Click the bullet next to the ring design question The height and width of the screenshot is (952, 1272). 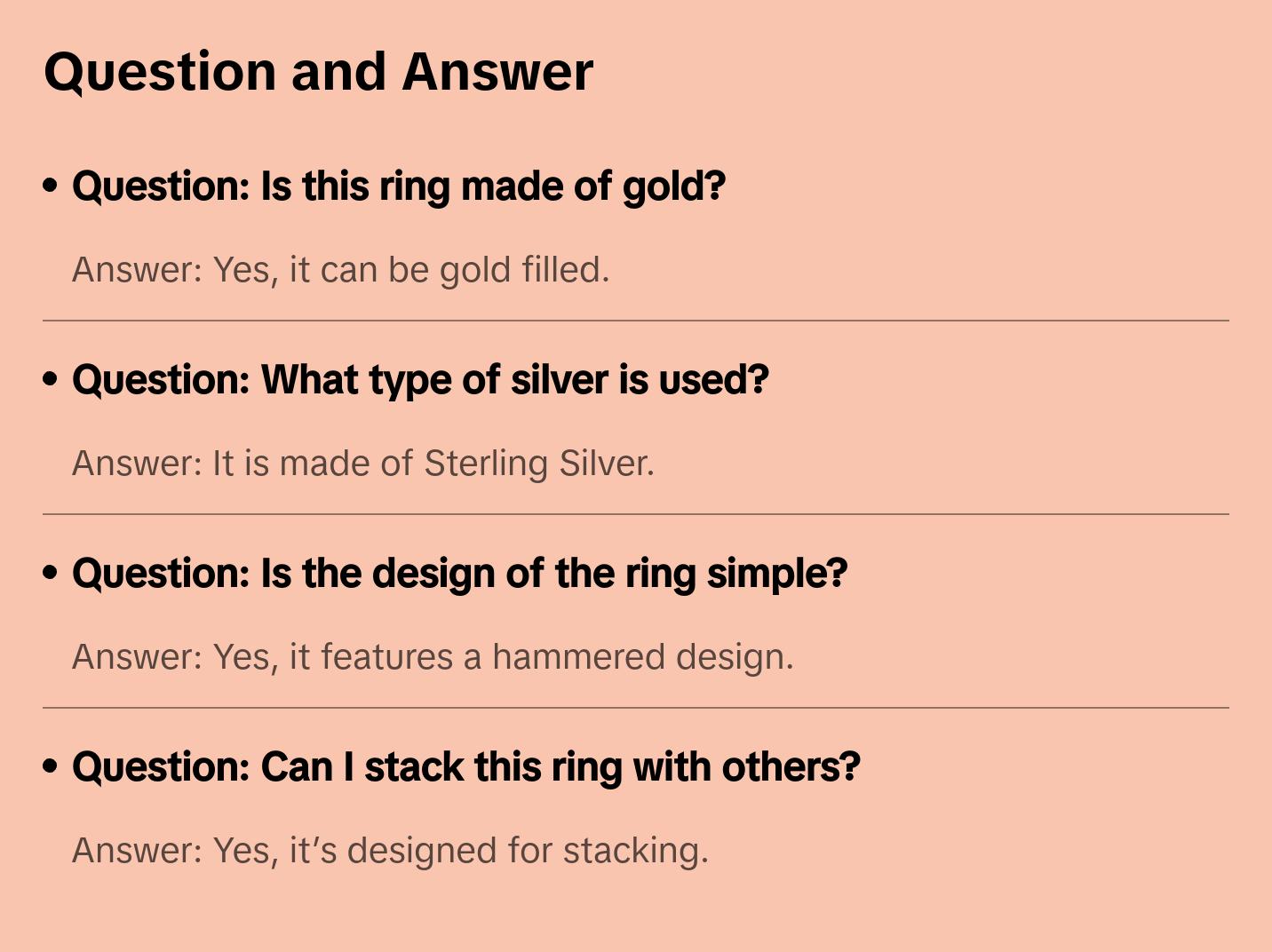pyautogui.click(x=51, y=573)
